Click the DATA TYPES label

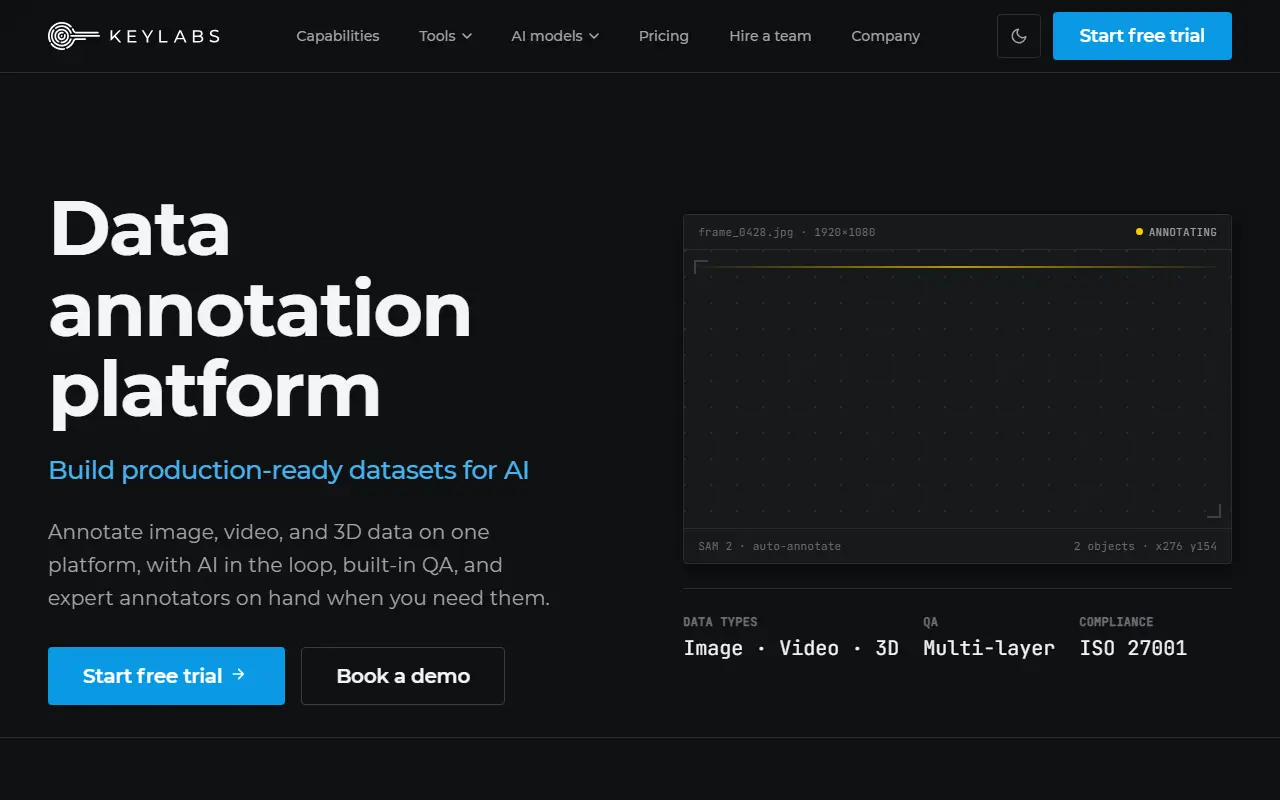(x=720, y=622)
